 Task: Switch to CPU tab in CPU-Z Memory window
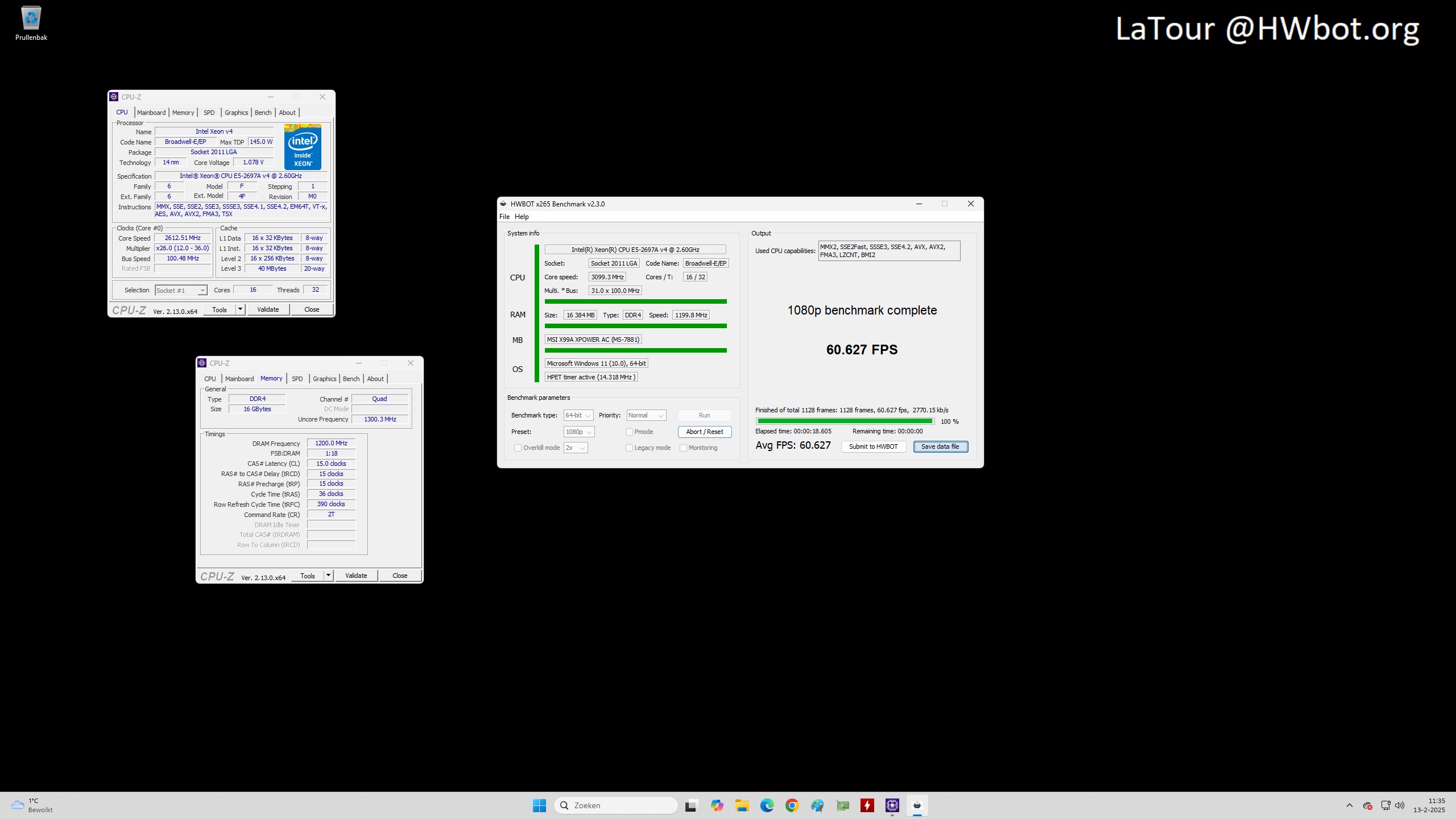coord(210,379)
